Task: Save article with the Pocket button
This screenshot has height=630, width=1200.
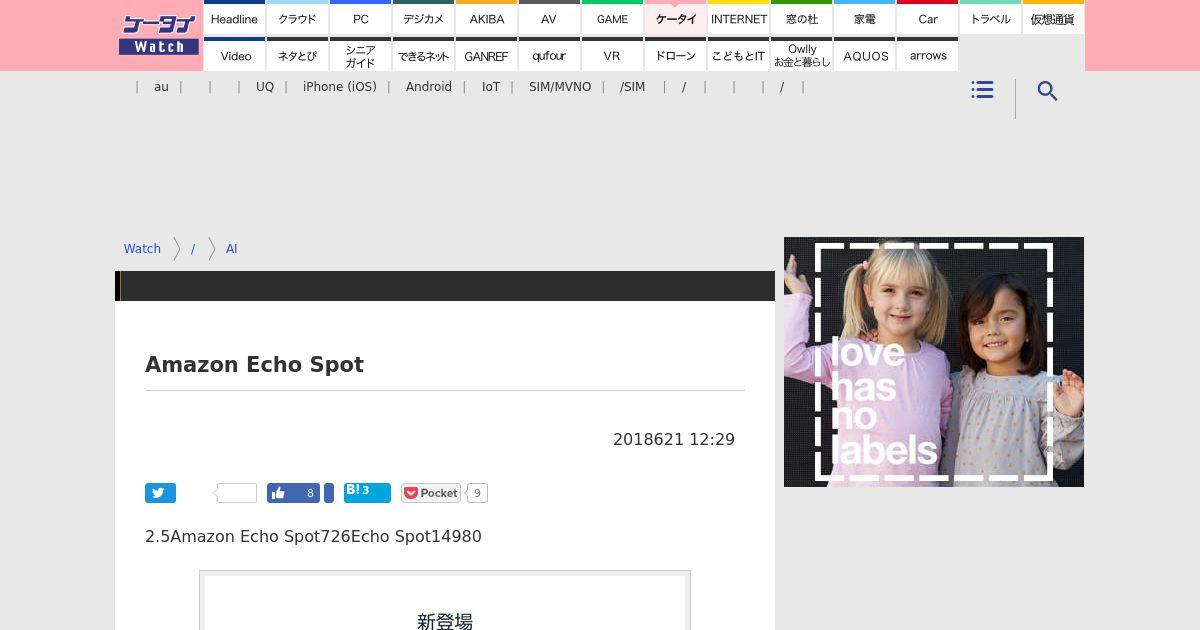Action: (x=431, y=493)
